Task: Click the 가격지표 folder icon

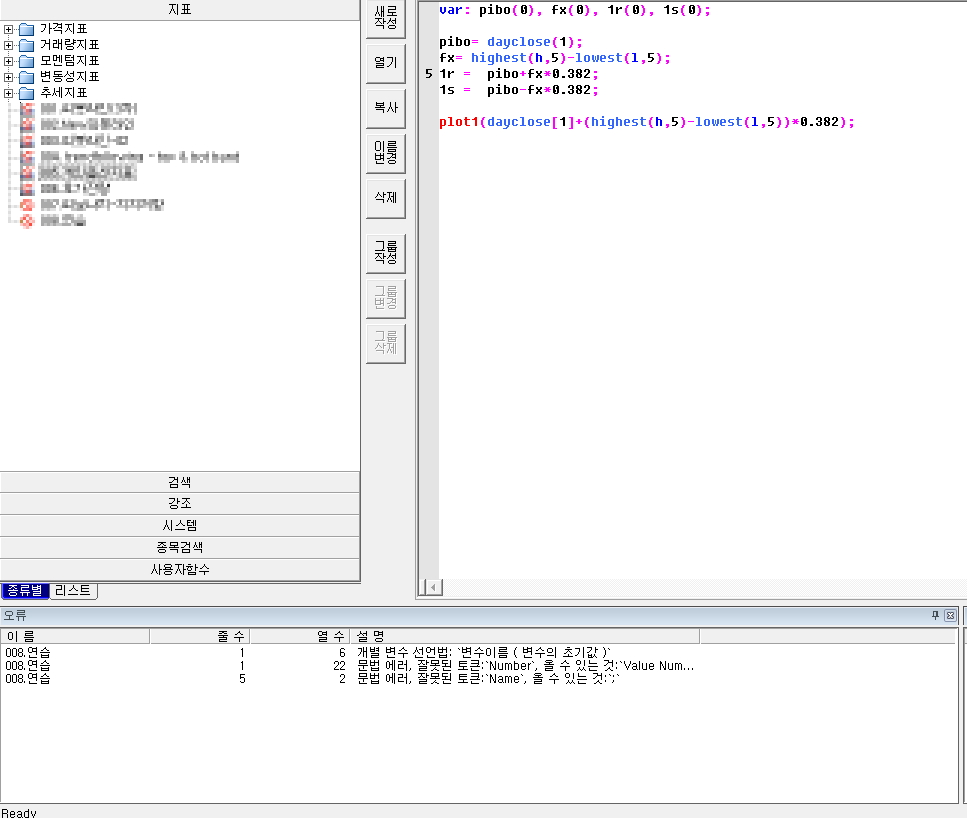Action: point(27,29)
